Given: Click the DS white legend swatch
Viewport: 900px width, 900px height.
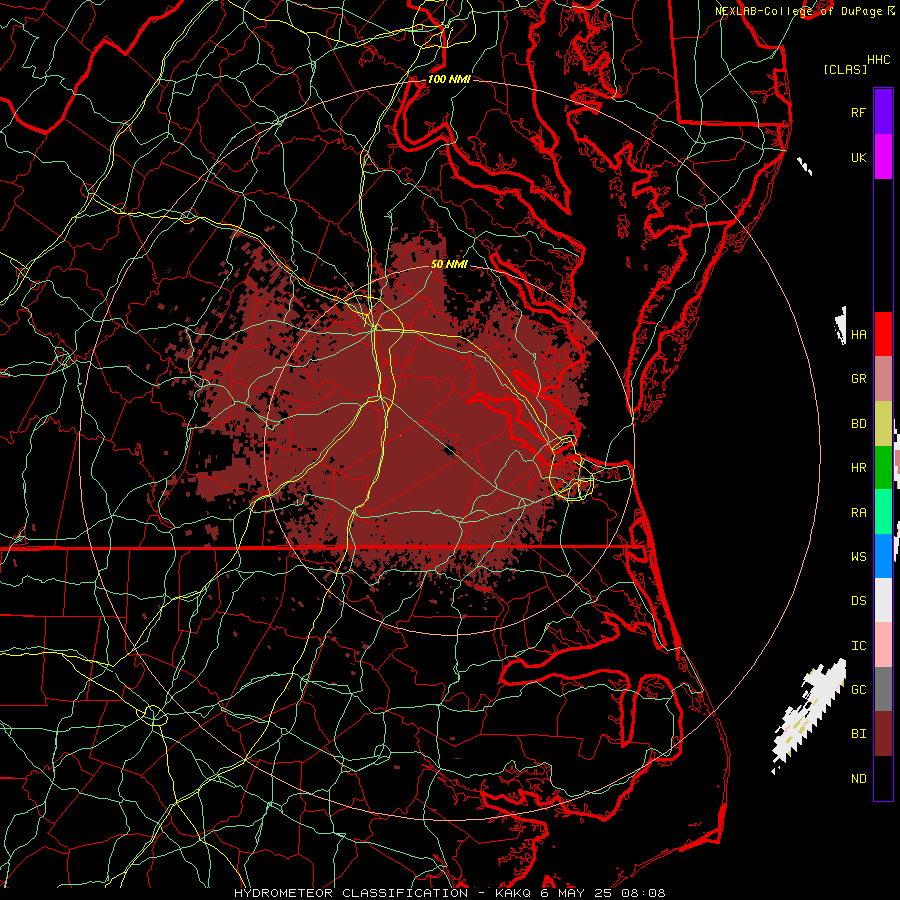Looking at the screenshot, I should pos(883,600).
